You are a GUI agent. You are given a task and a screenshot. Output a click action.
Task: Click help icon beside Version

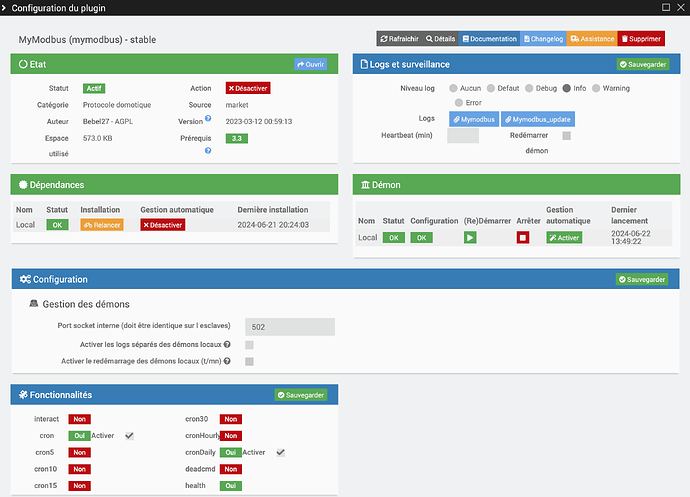tap(208, 118)
